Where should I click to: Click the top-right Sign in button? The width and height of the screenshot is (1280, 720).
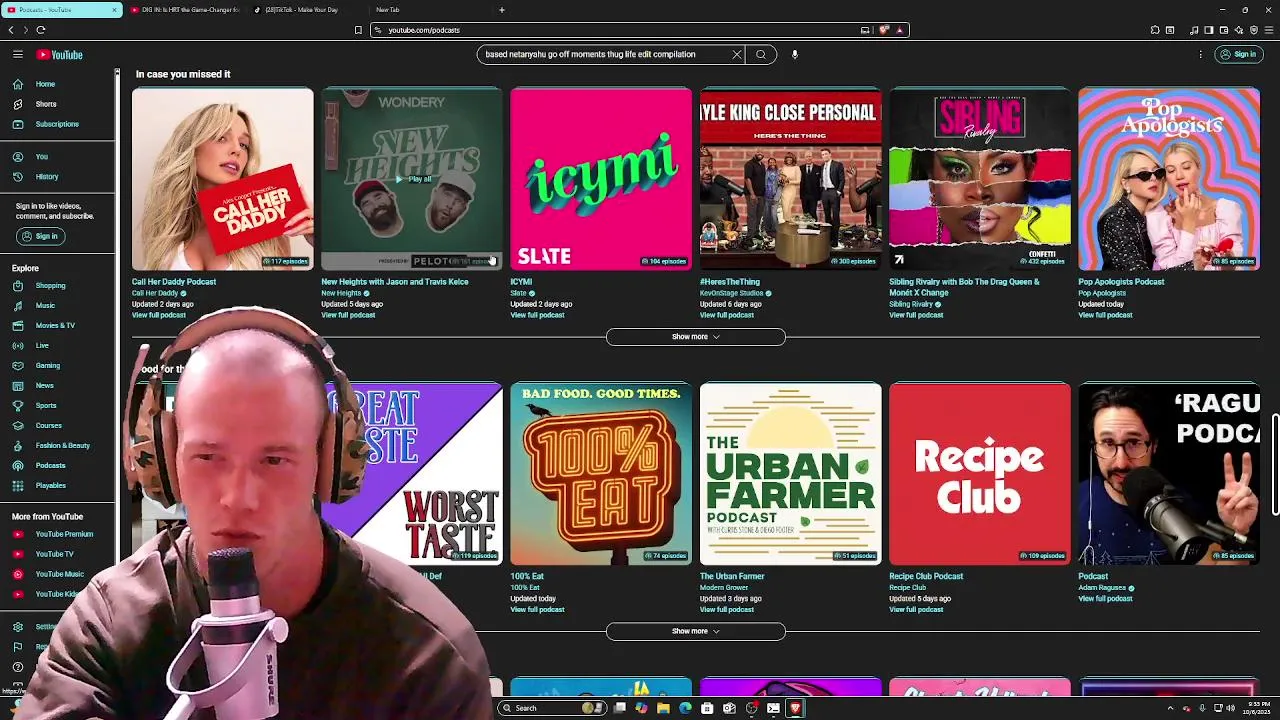(1238, 55)
